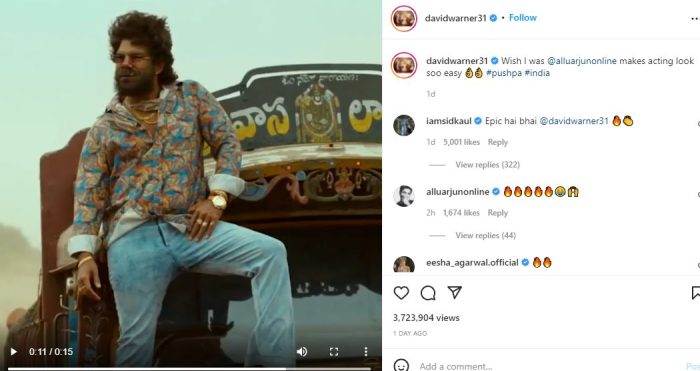Reply to iamsidkaul's comment
The image size is (700, 371).
498,142
